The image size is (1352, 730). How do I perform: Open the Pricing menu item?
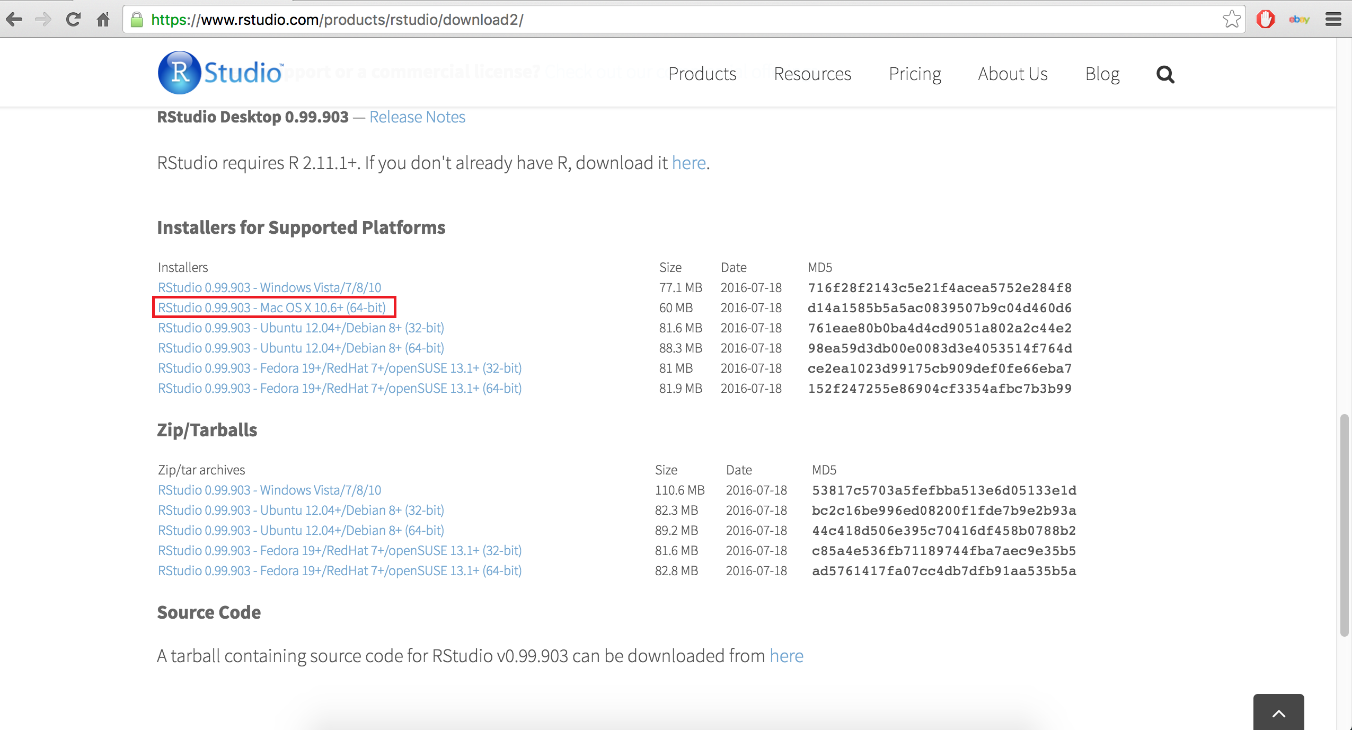pyautogui.click(x=915, y=74)
